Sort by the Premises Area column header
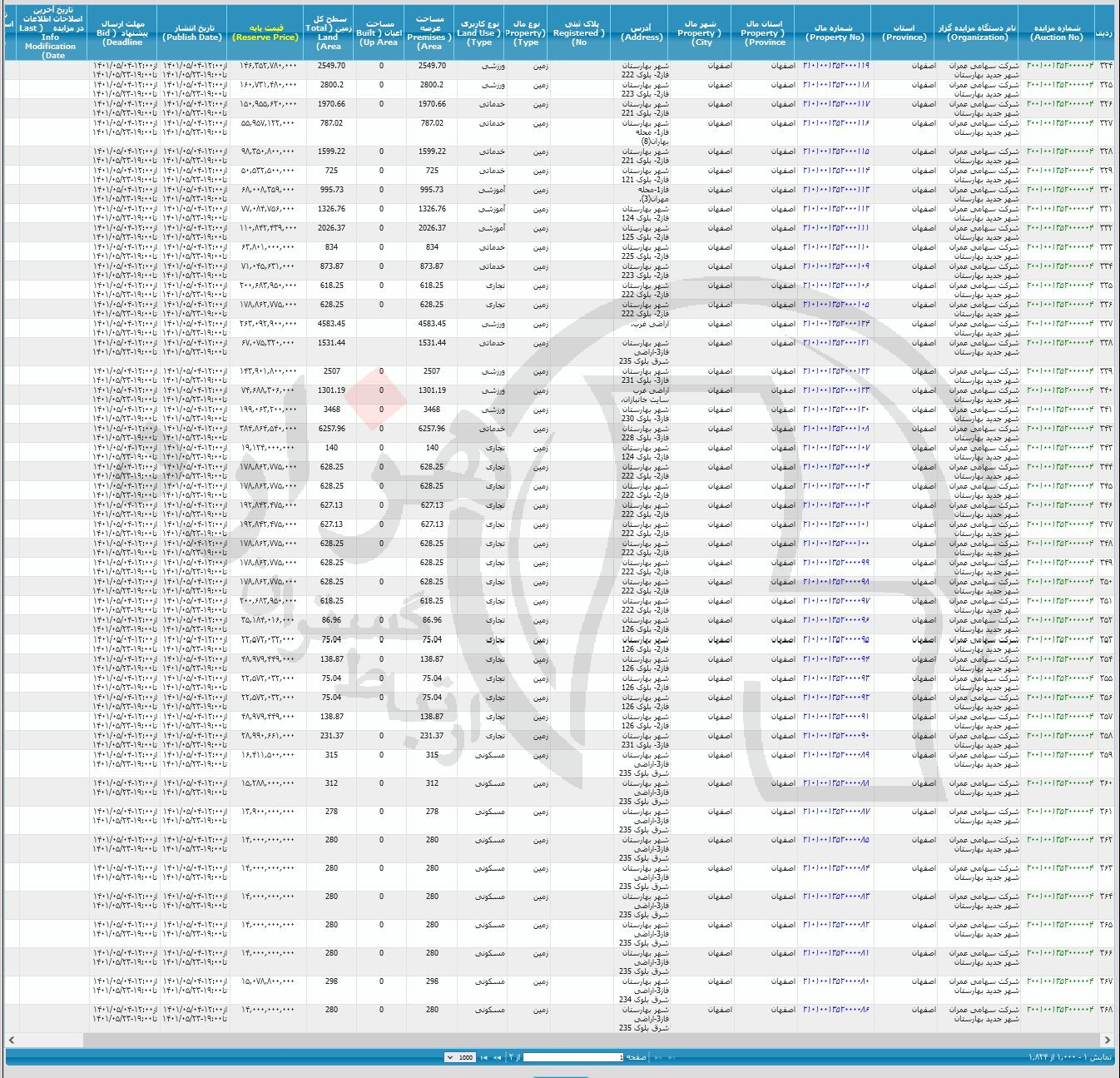Image resolution: width=1120 pixels, height=1078 pixels. tap(430, 32)
